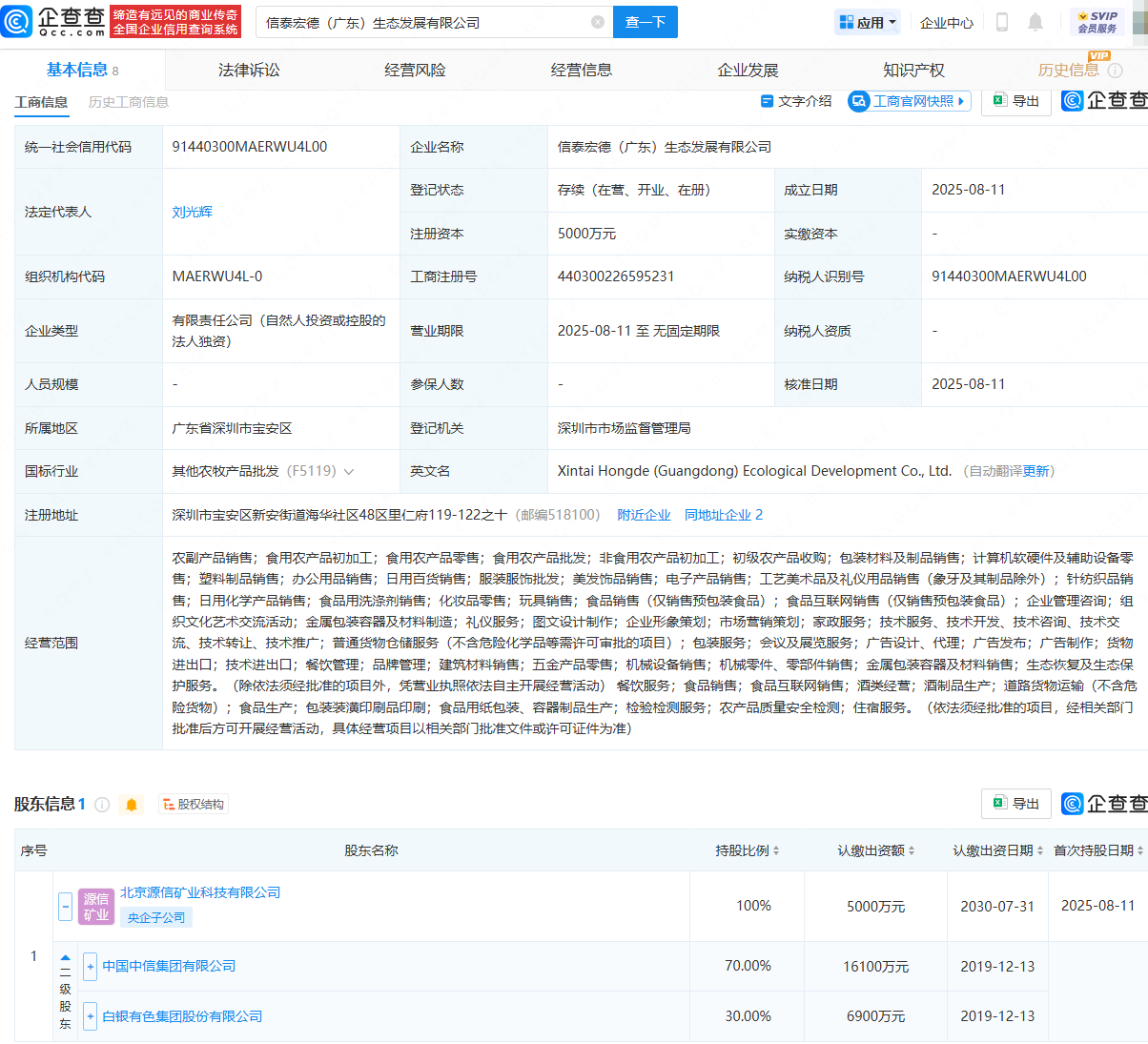Open 企业中心 link
Image resolution: width=1148 pixels, height=1044 pixels.
click(947, 22)
